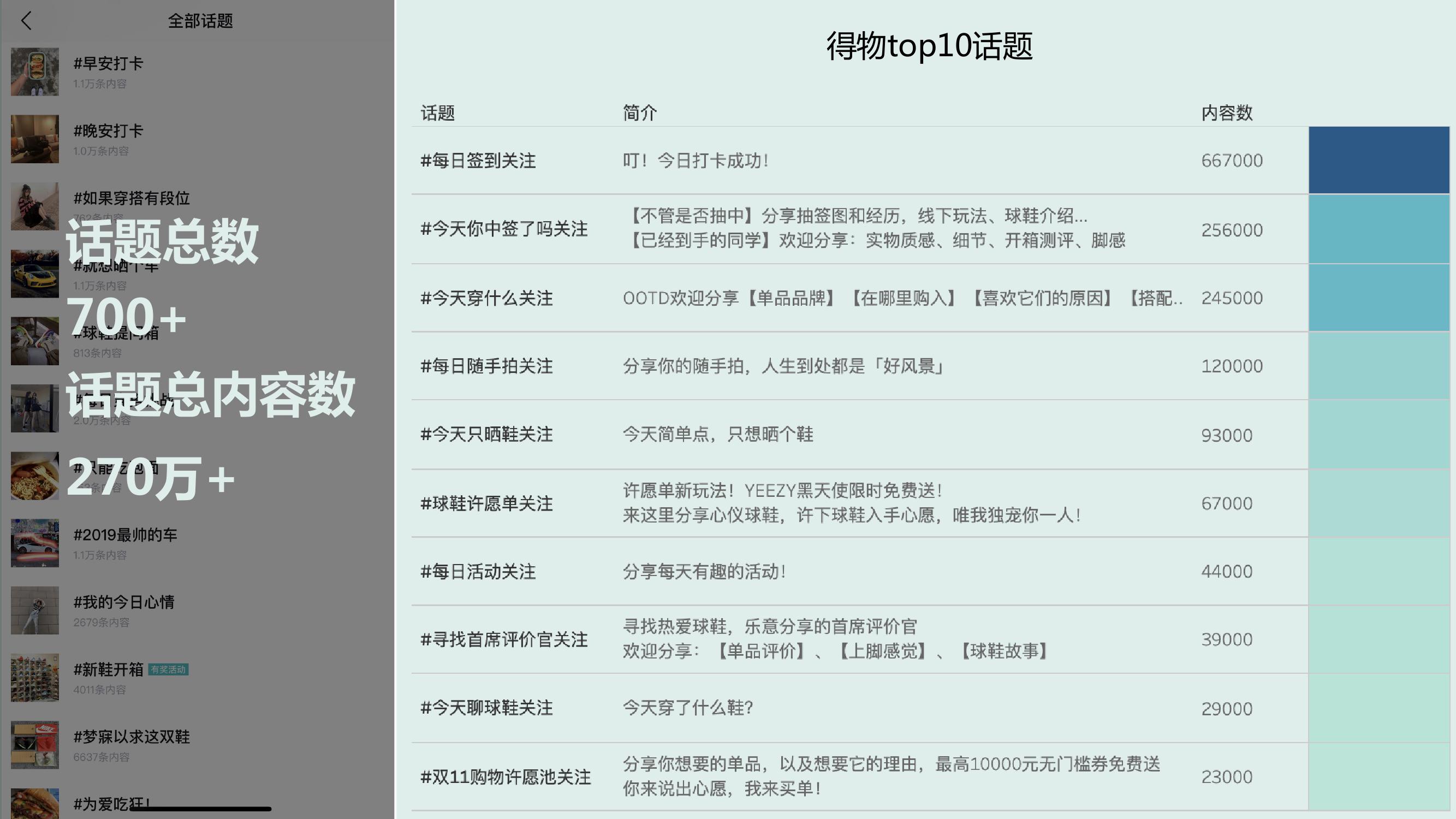Click the 简介 column header
This screenshot has width=1456, height=819.
point(639,113)
